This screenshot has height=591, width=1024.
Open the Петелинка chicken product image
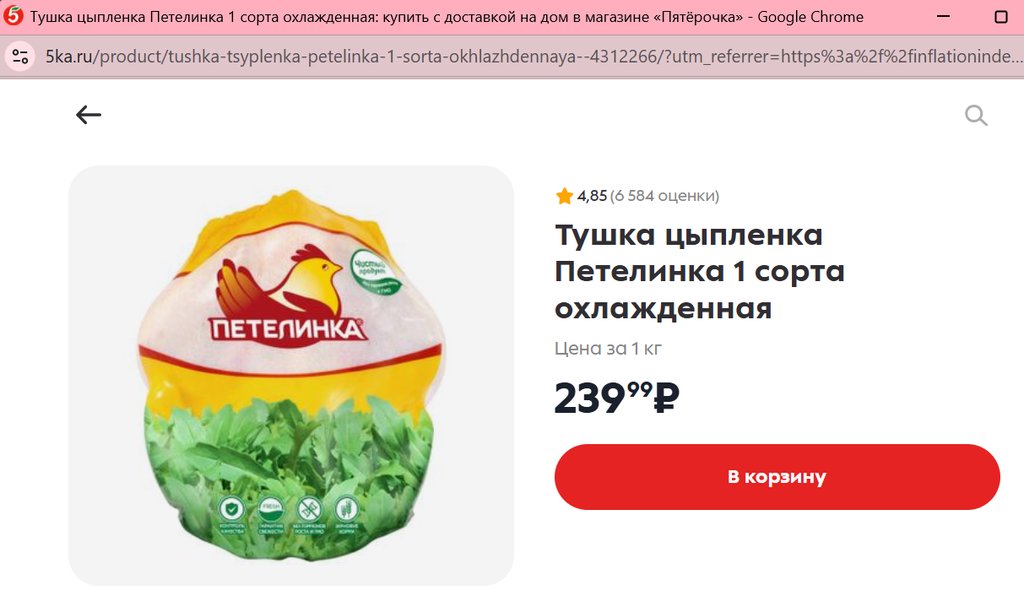[291, 375]
